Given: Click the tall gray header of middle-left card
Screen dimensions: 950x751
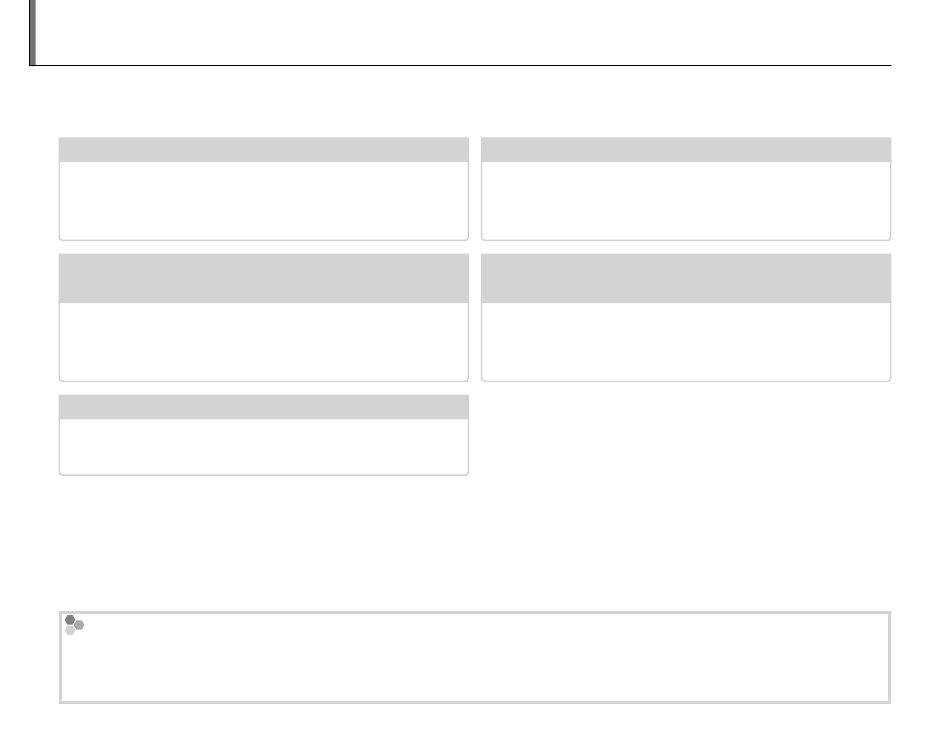Looking at the screenshot, I should pyautogui.click(x=264, y=278).
